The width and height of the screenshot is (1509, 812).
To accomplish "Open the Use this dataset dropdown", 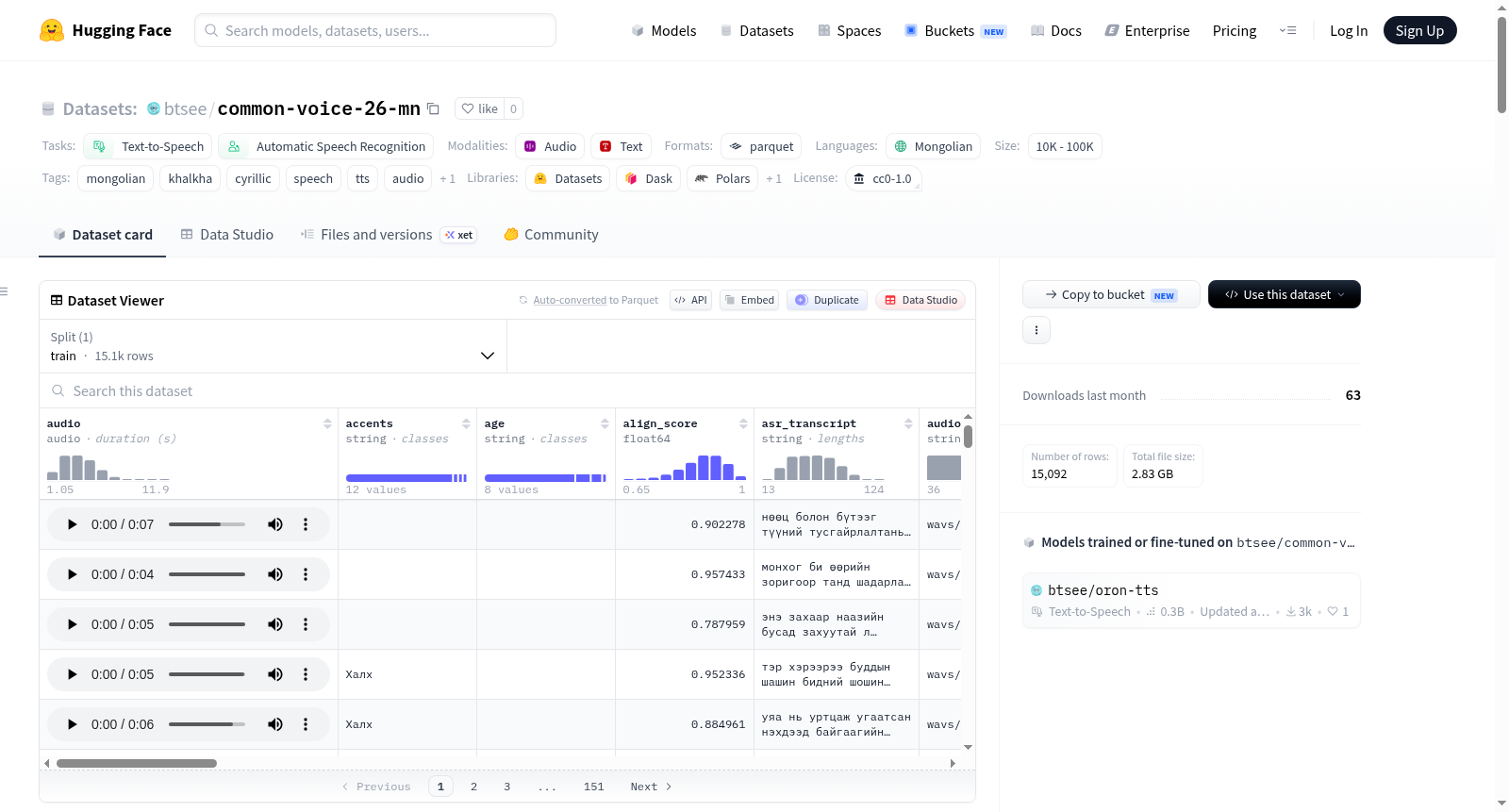I will (1285, 294).
